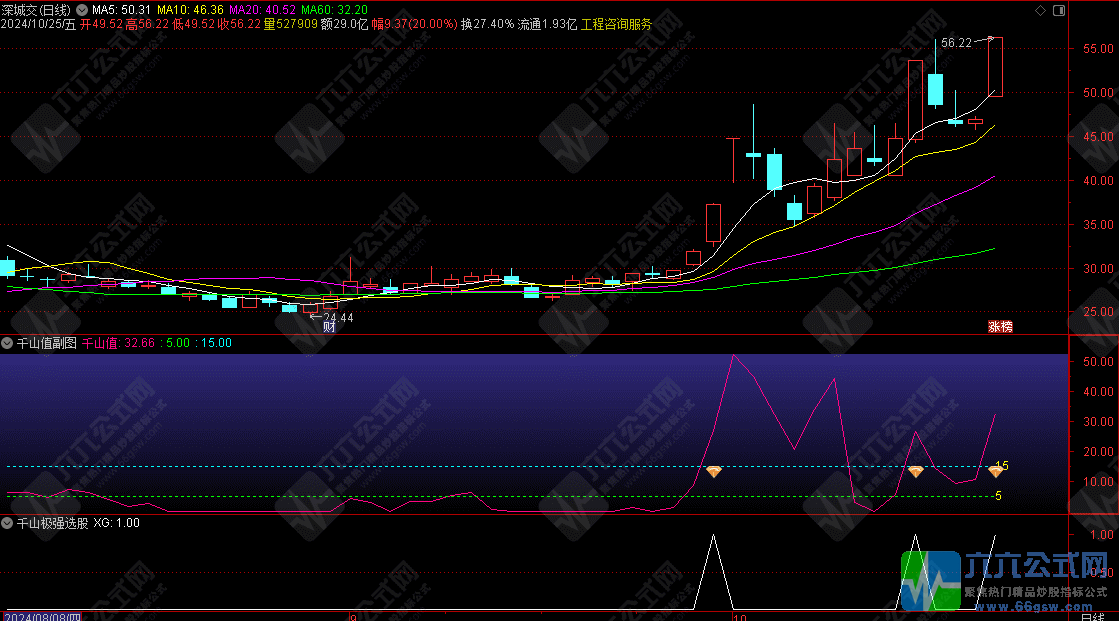Open the 千山极强选股 indicator dropdown arrow
Screen dimensions: 1119x621
7,522
